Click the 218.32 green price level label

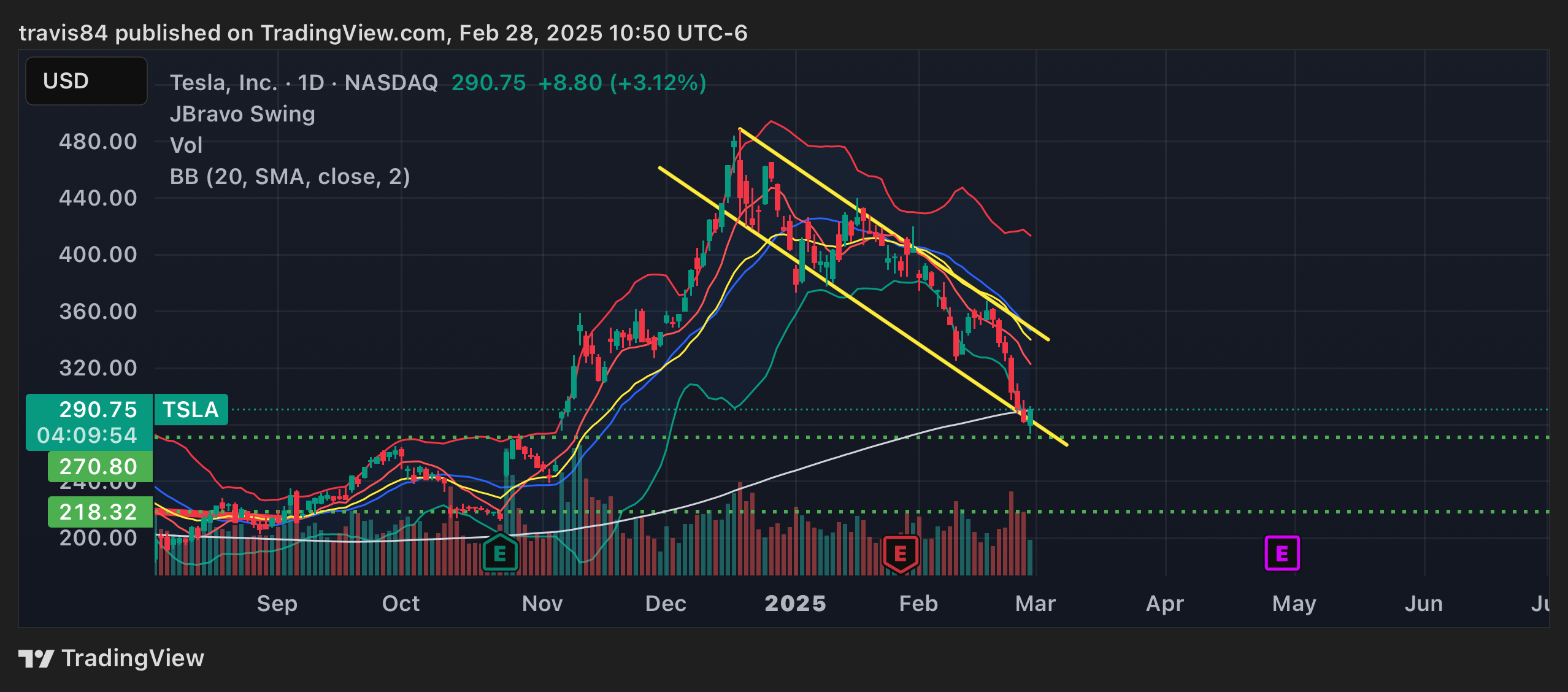[x=100, y=512]
